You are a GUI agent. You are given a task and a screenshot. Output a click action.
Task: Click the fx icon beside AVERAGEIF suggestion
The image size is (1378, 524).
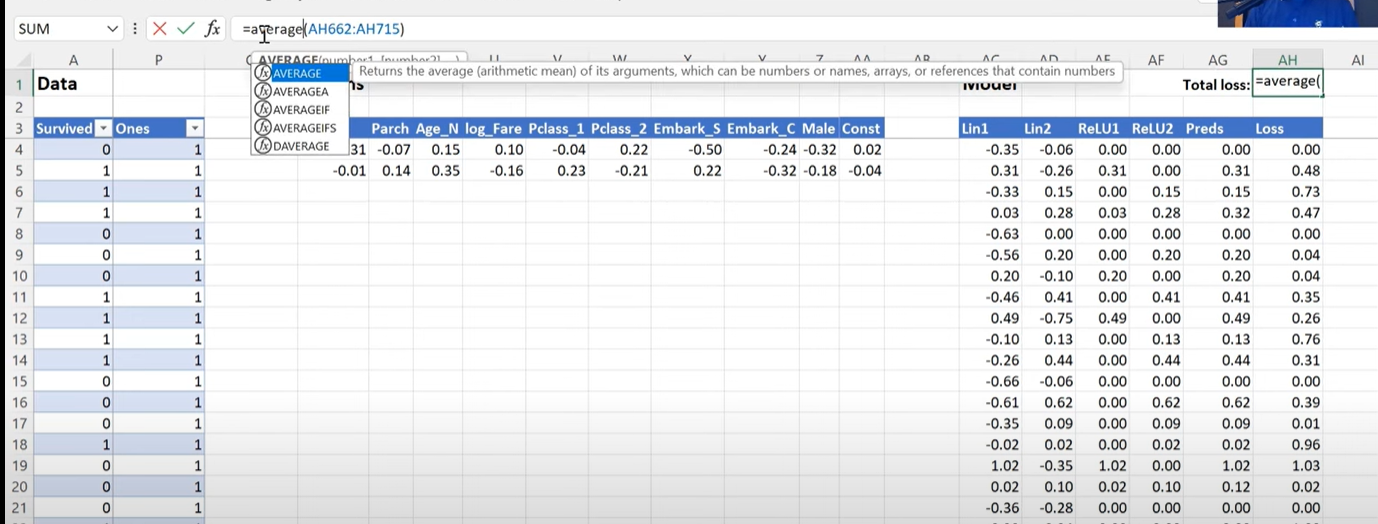[263, 110]
